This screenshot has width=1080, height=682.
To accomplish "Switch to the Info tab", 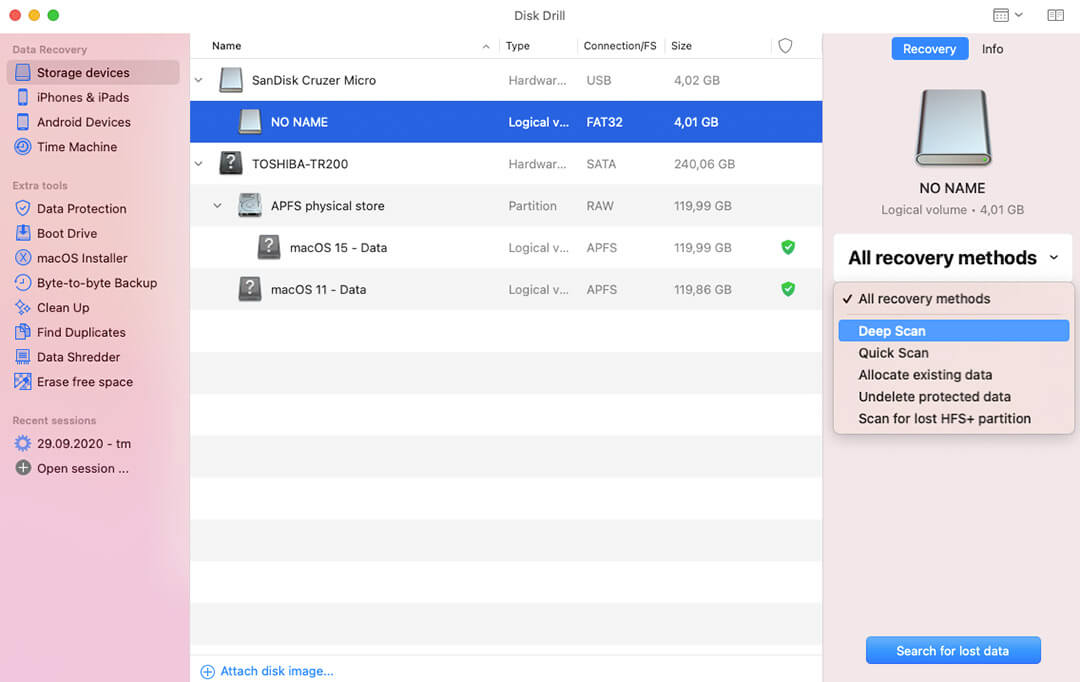I will (x=992, y=49).
